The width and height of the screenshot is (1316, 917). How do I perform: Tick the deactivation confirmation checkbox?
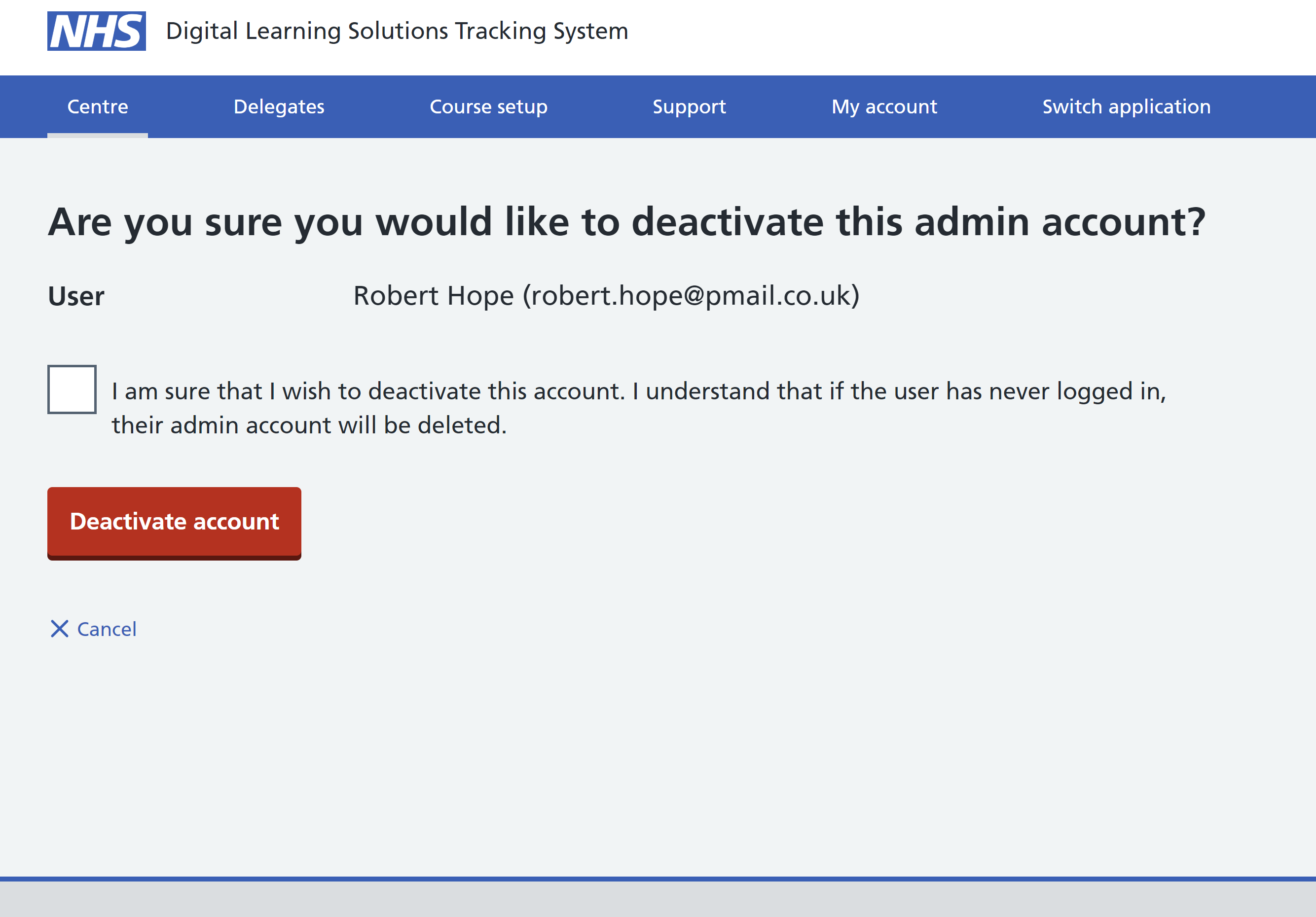point(72,389)
